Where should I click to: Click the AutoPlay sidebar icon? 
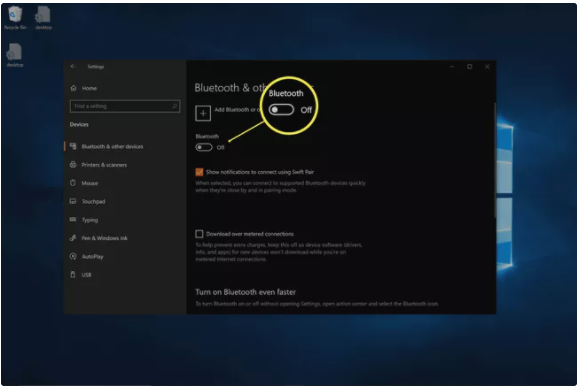coord(73,256)
